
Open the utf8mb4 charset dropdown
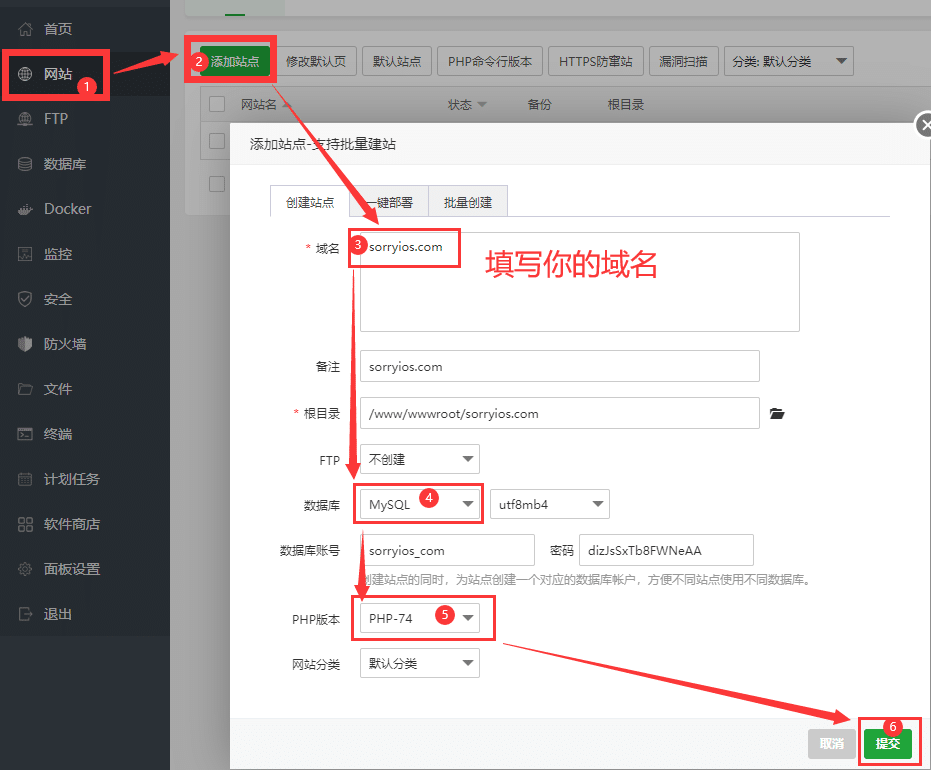(x=549, y=504)
